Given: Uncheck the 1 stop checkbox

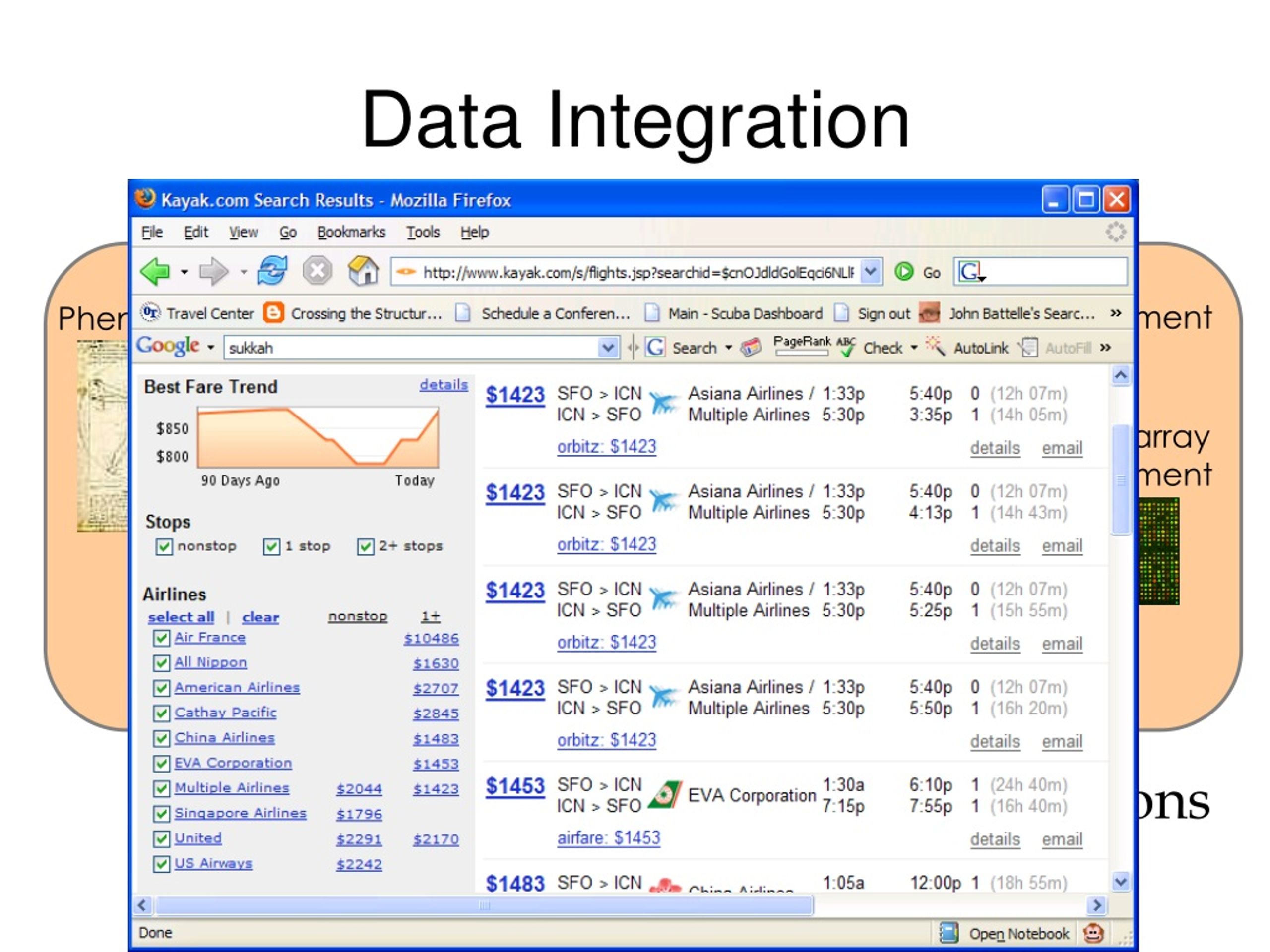Looking at the screenshot, I should 271,546.
